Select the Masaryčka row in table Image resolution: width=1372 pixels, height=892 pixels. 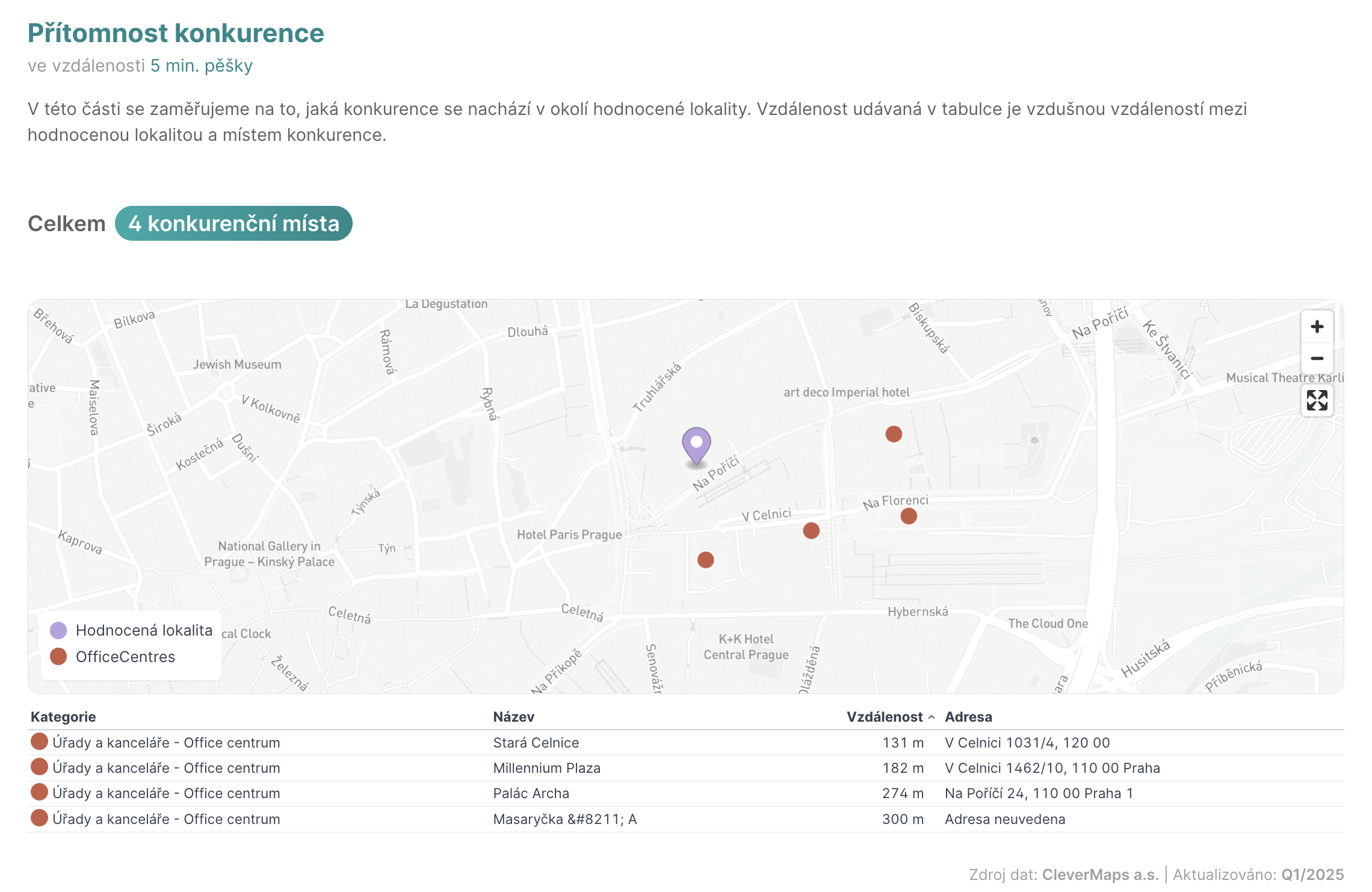(x=564, y=819)
